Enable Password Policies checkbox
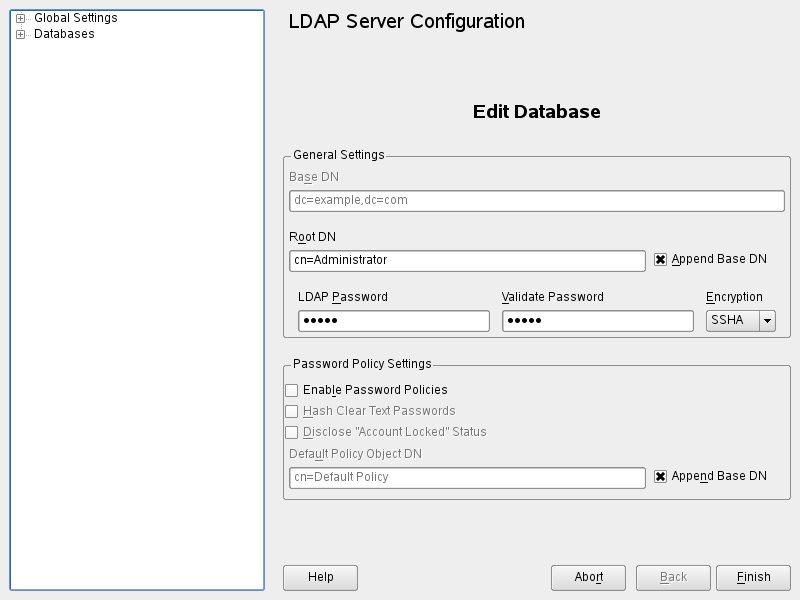Image resolution: width=800 pixels, height=600 pixels. coord(292,390)
